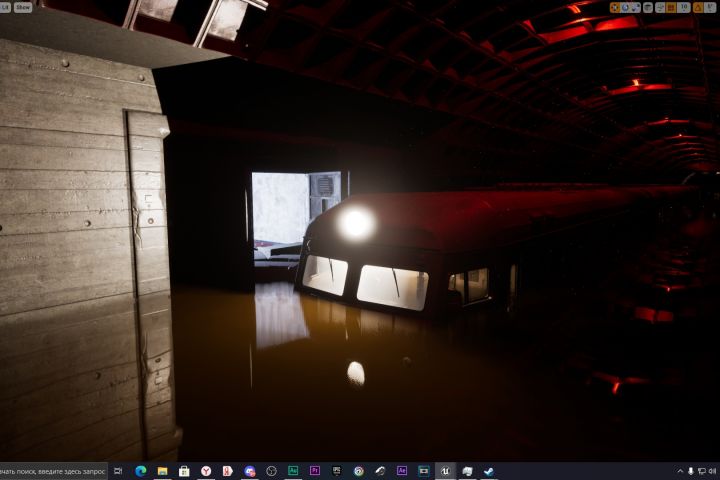Open Steam from the taskbar
Image resolution: width=720 pixels, height=480 pixels.
click(489, 471)
